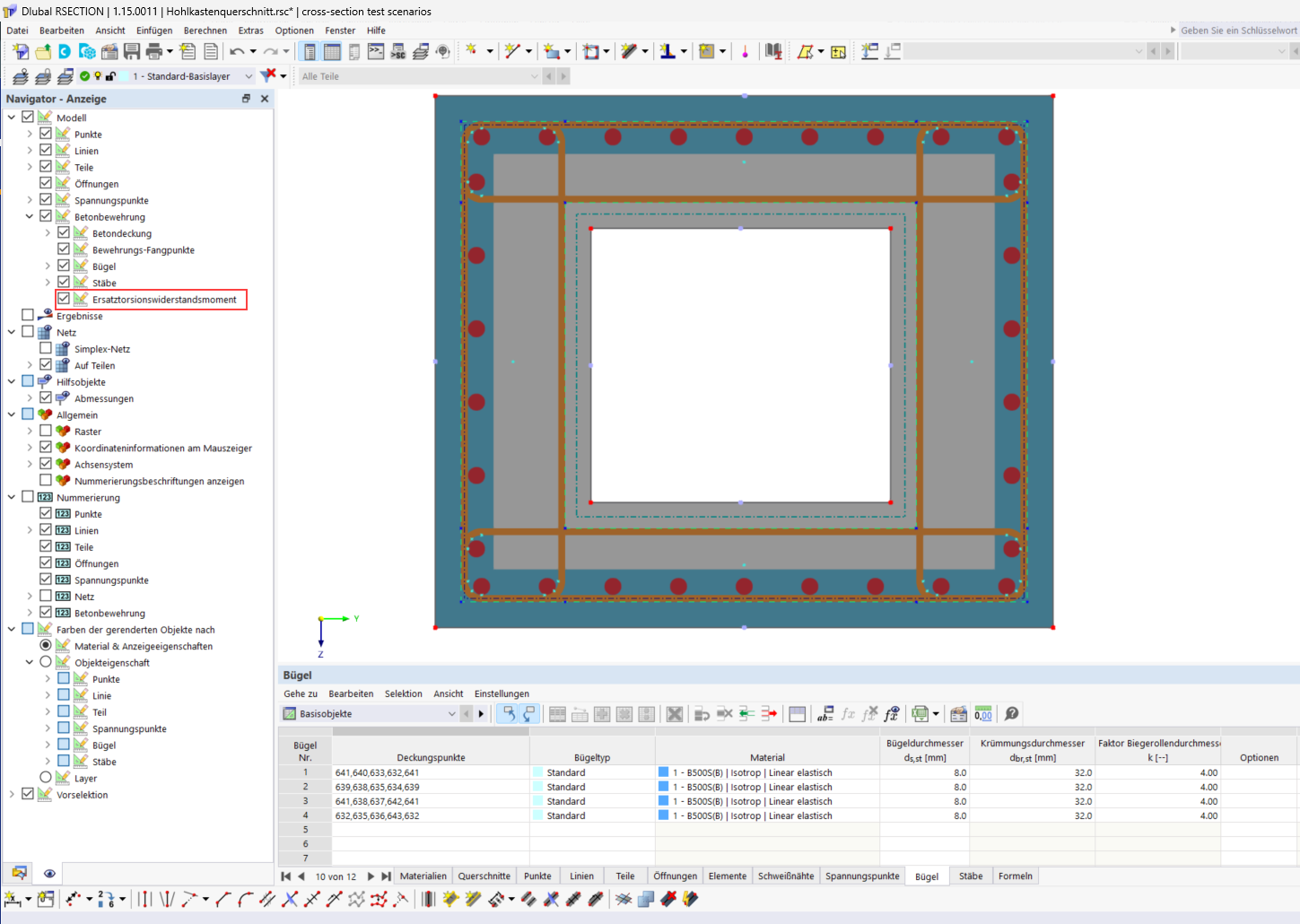Click the decimal places 0,00 icon
The height and width of the screenshot is (924, 1300).
click(x=983, y=714)
